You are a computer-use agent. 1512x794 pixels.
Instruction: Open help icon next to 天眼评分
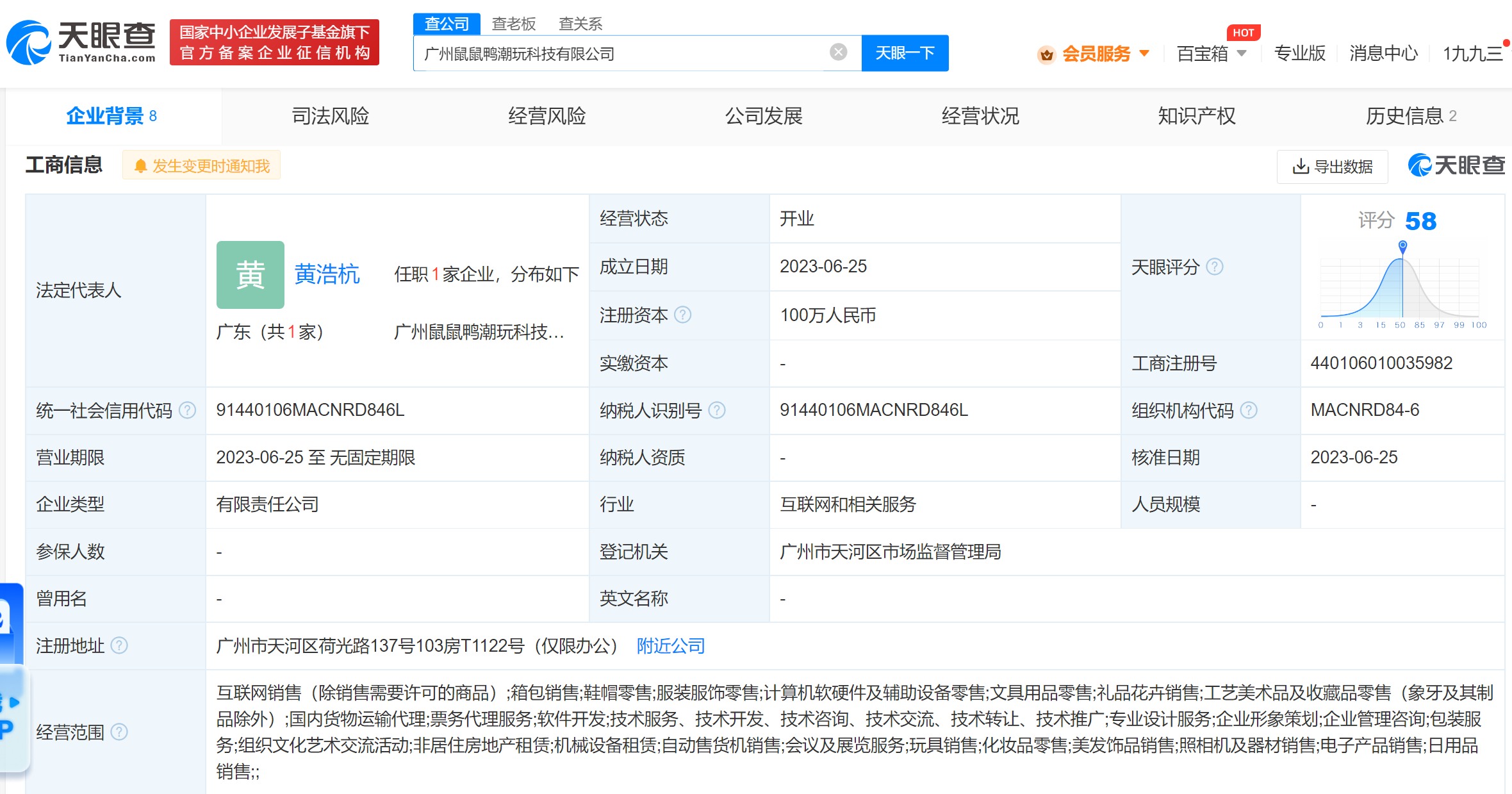click(x=1215, y=267)
